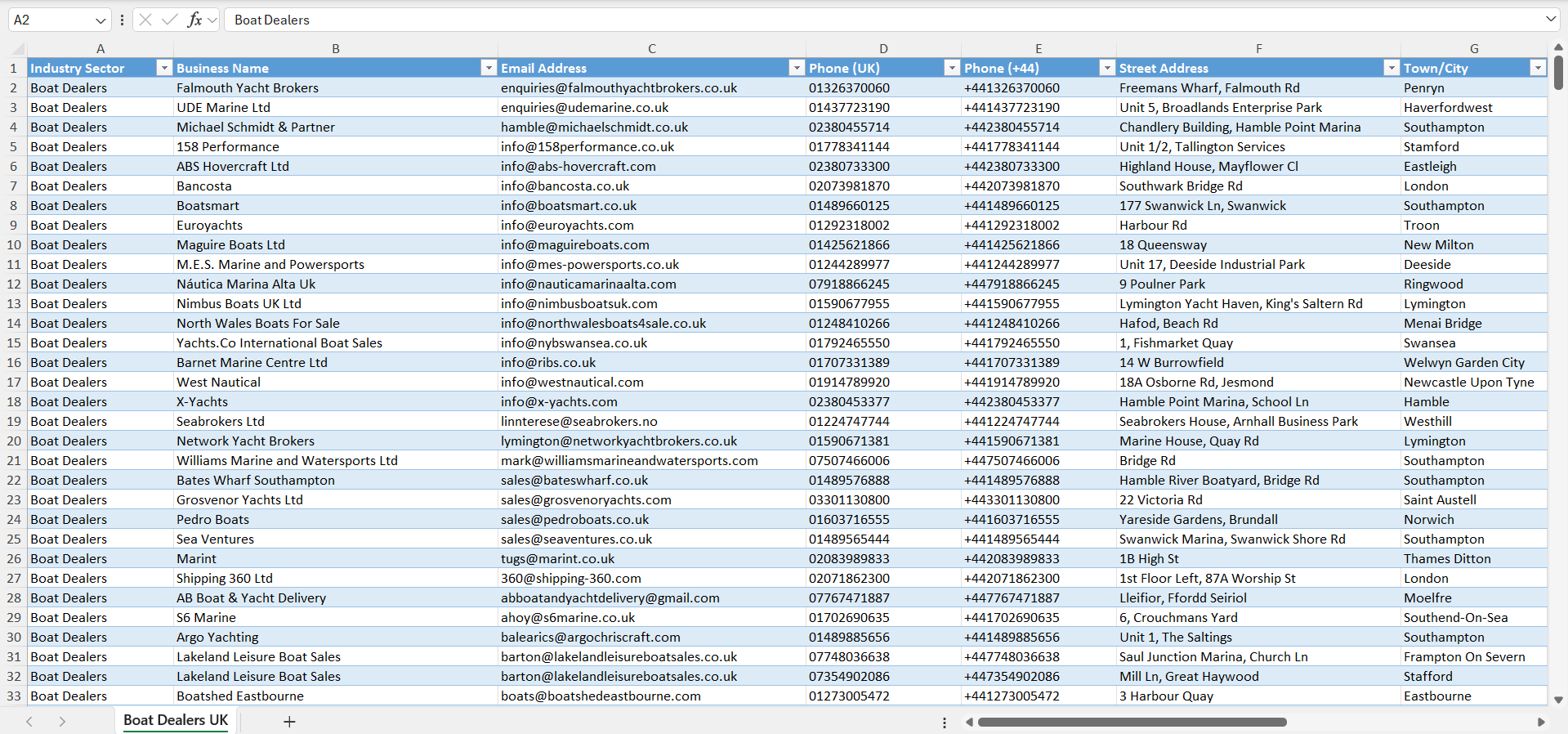Click the horizontal scrollbar right arrow
The width and height of the screenshot is (1568, 734).
click(x=1541, y=722)
